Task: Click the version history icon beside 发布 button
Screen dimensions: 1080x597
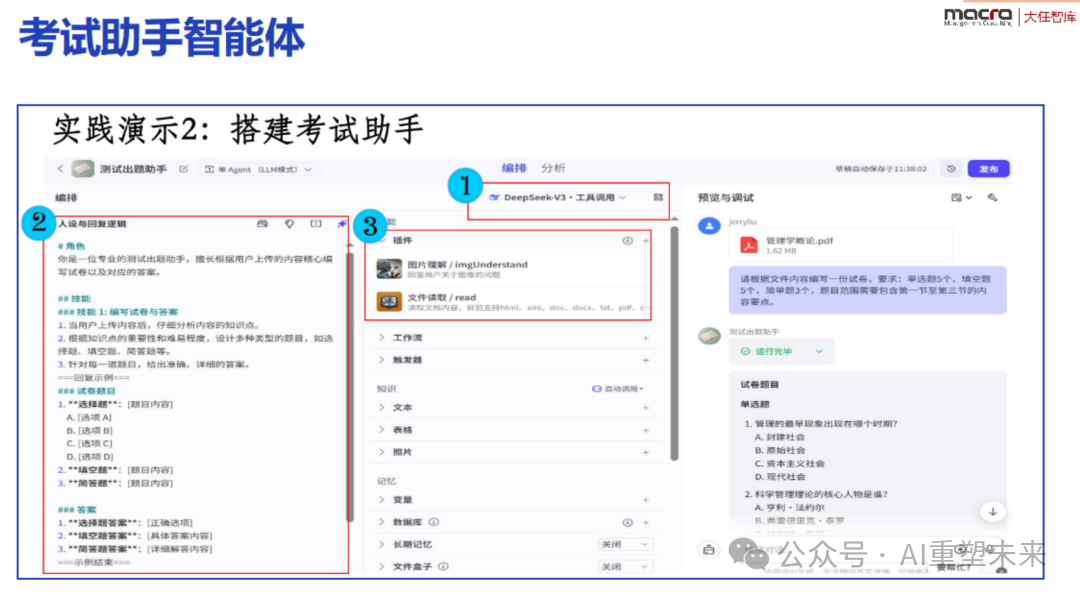Action: [952, 169]
